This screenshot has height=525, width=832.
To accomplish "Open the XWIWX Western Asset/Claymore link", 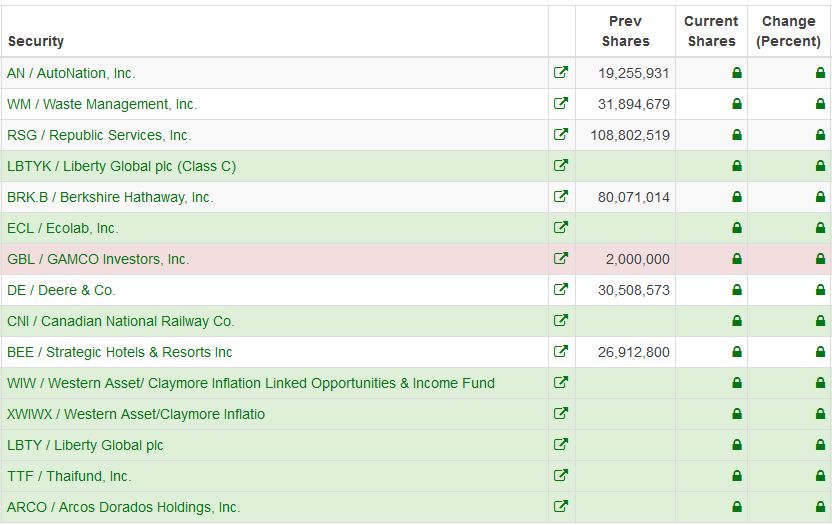I will [x=136, y=414].
